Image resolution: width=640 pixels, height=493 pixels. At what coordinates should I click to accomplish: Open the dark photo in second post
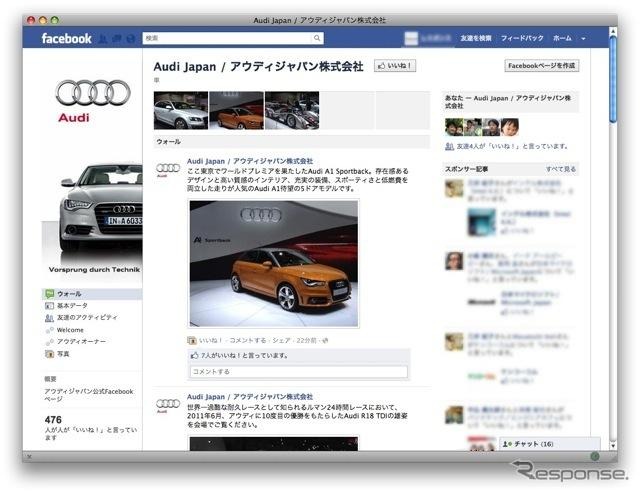[273, 444]
